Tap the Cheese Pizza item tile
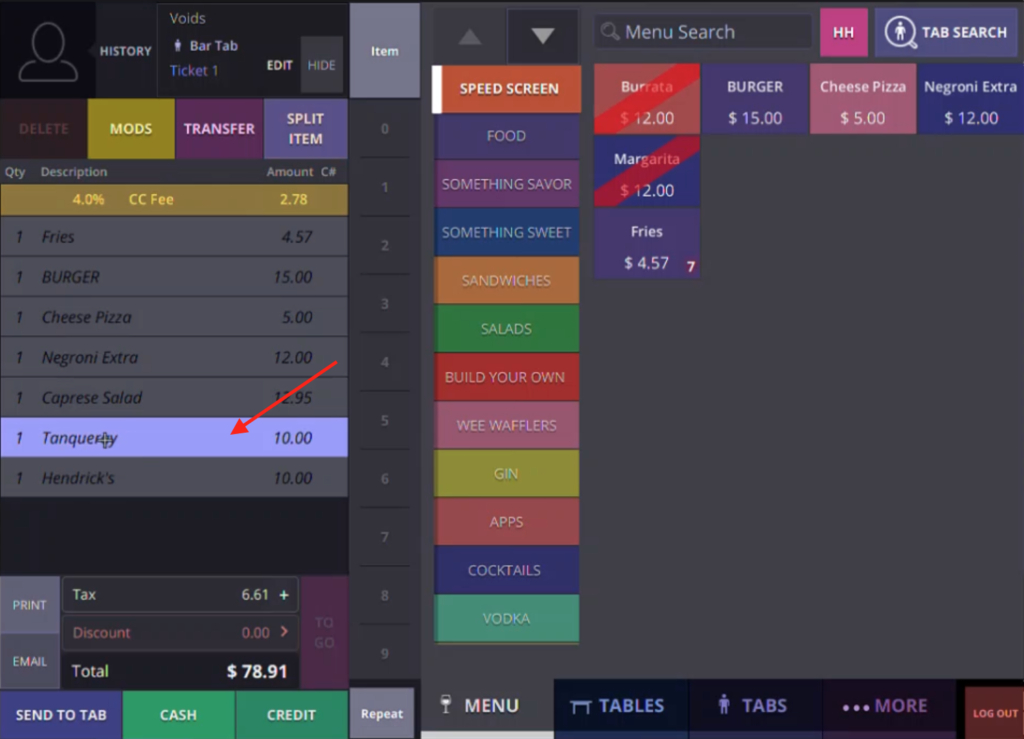The width and height of the screenshot is (1024, 739). tap(862, 101)
